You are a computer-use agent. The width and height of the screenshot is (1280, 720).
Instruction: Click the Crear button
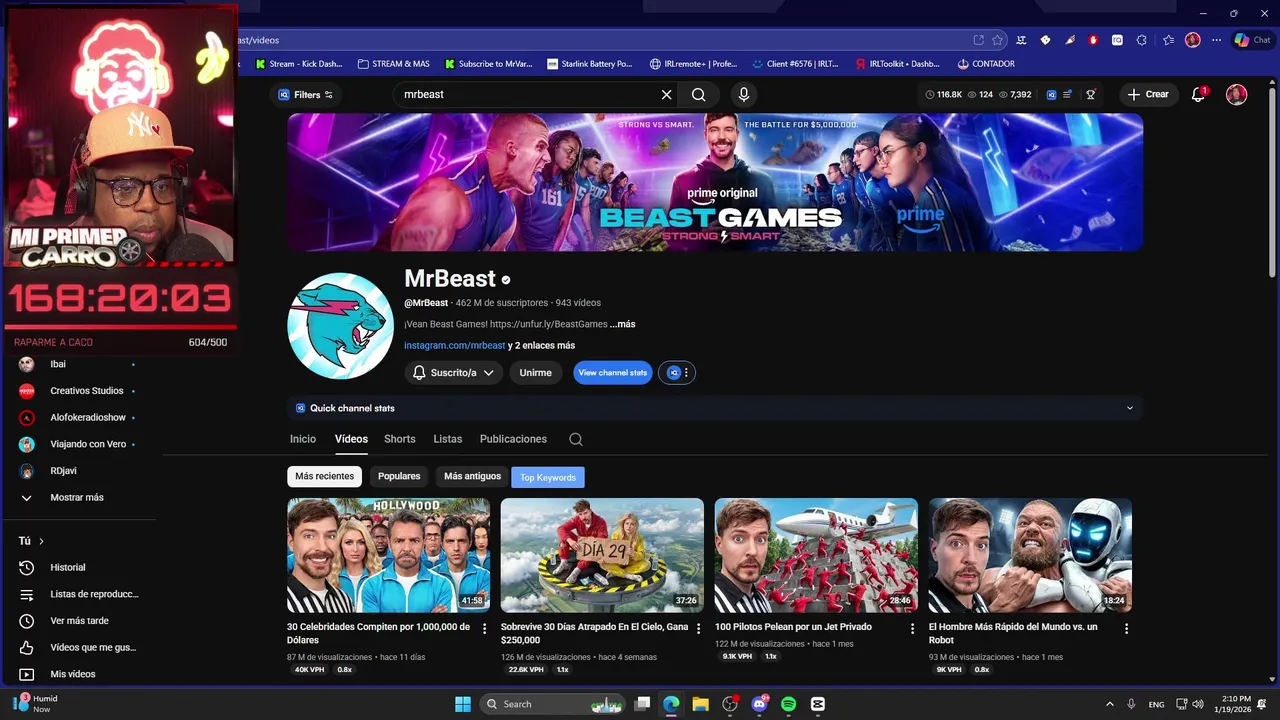tap(1148, 94)
